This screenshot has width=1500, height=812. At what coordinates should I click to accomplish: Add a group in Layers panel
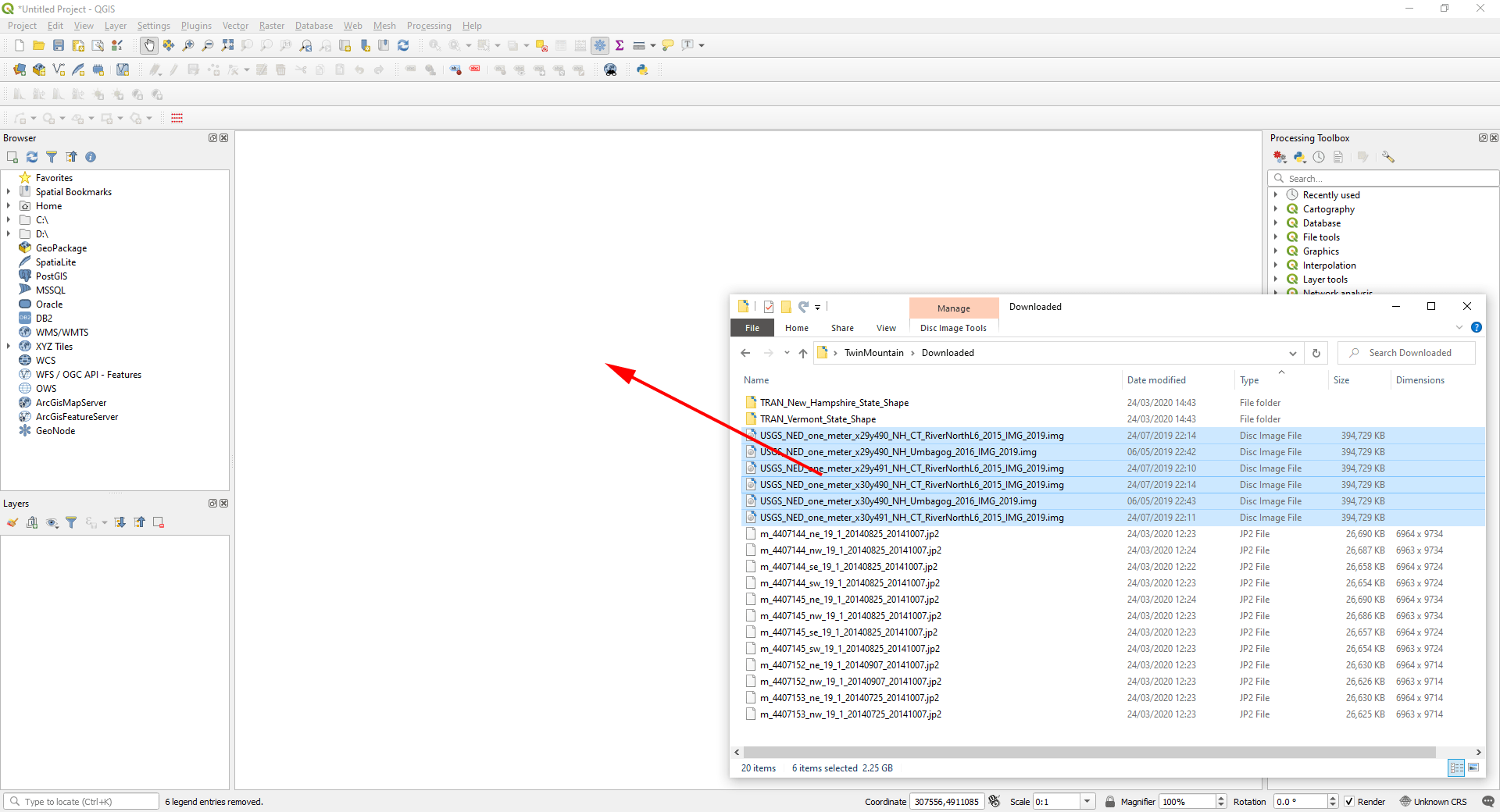[x=32, y=522]
